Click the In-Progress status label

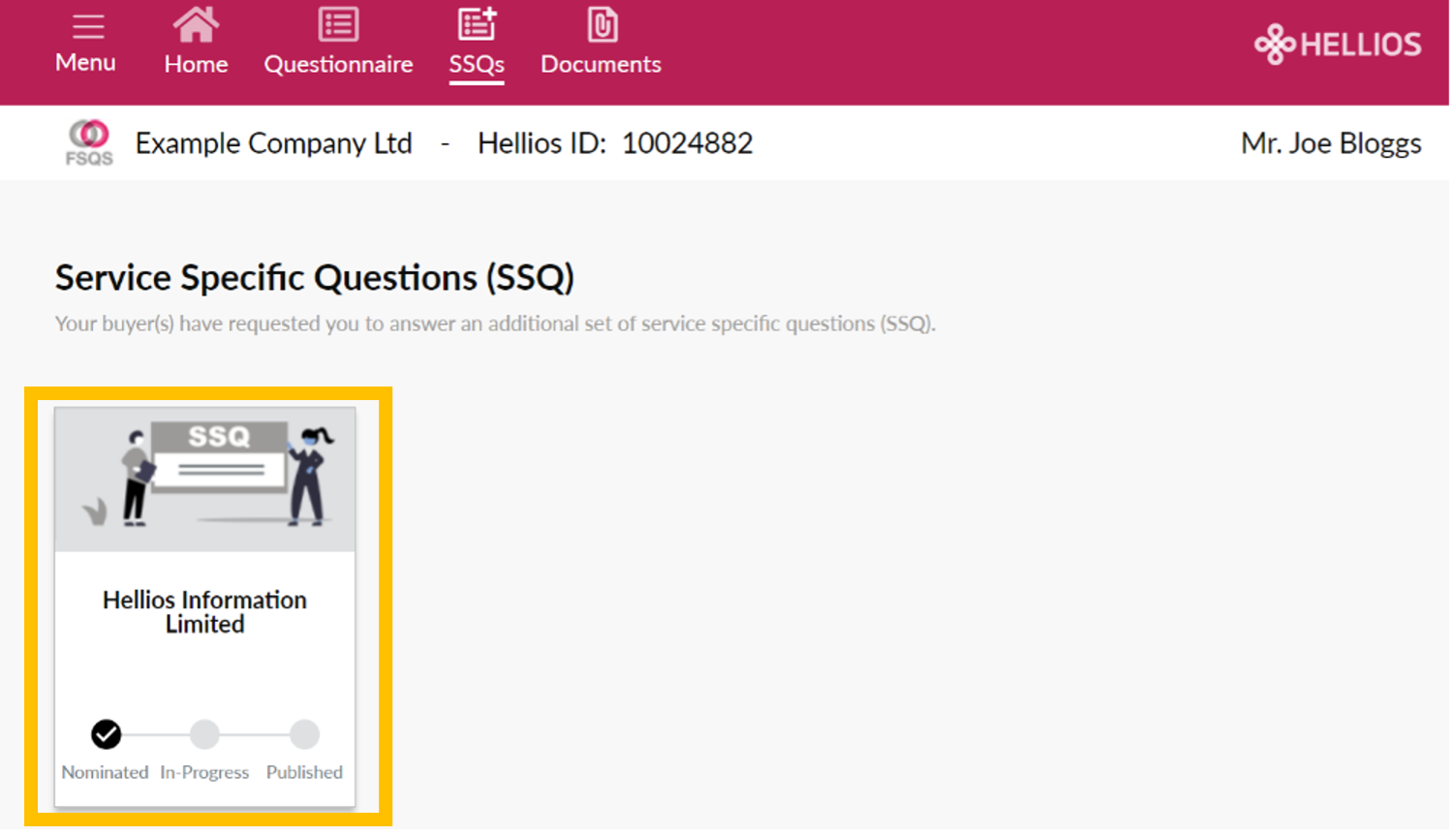[204, 772]
